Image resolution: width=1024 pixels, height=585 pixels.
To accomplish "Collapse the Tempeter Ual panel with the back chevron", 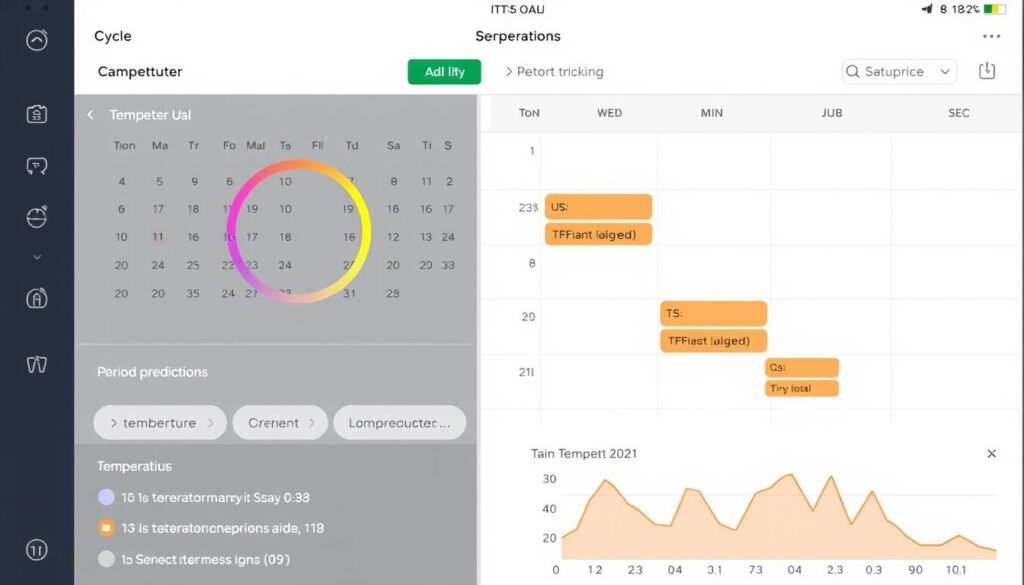I will point(90,114).
